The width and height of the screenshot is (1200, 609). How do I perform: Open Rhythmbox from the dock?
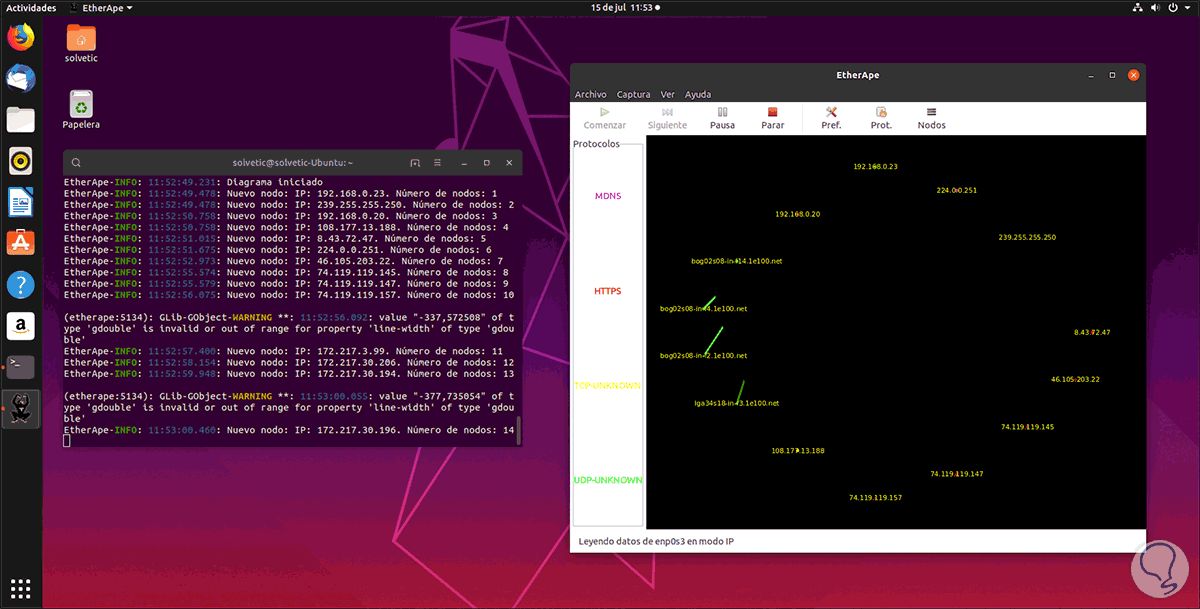point(20,160)
